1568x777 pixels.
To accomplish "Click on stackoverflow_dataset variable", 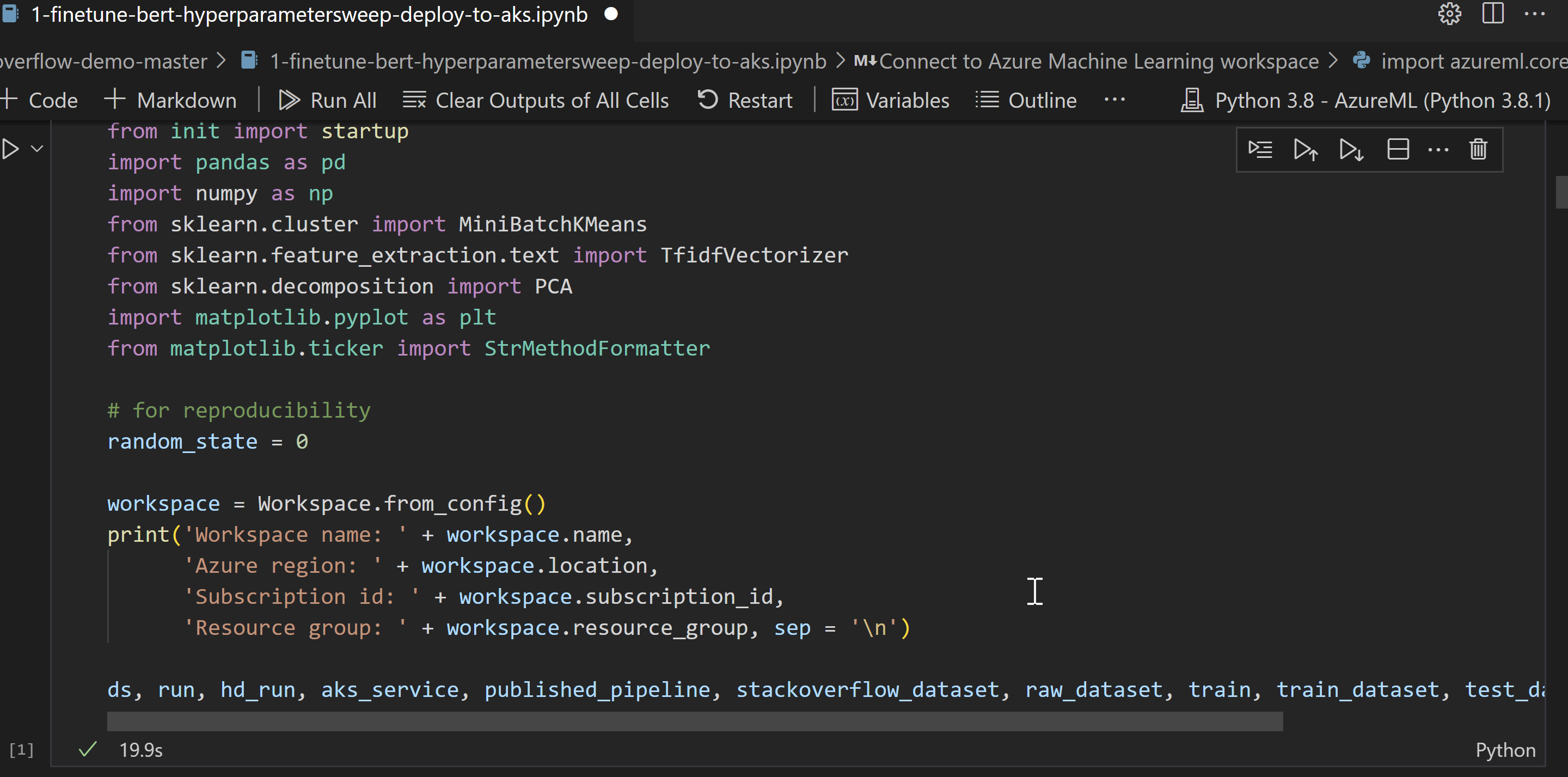I will 867,689.
